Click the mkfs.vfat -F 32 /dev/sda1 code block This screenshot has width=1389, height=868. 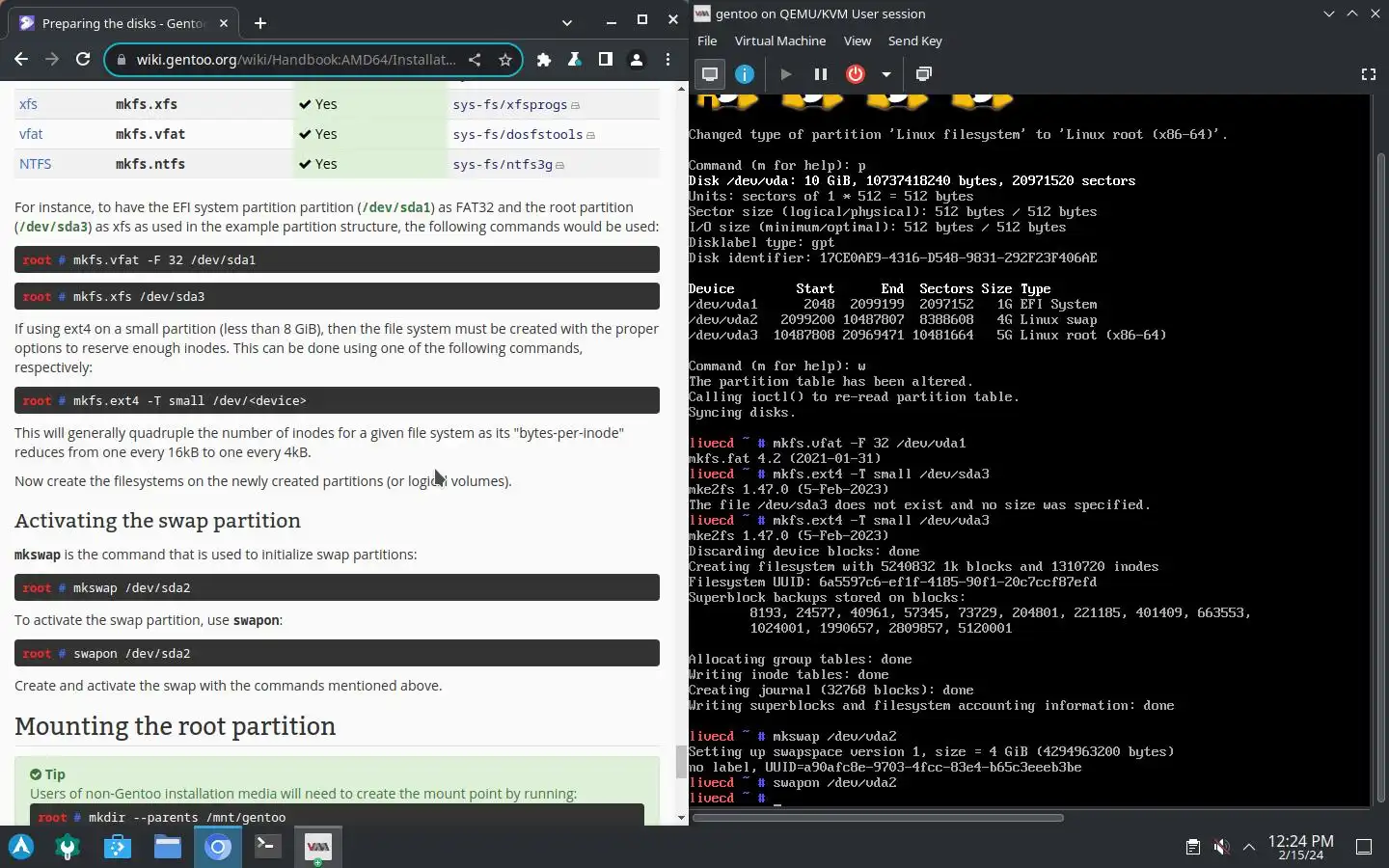click(x=337, y=259)
